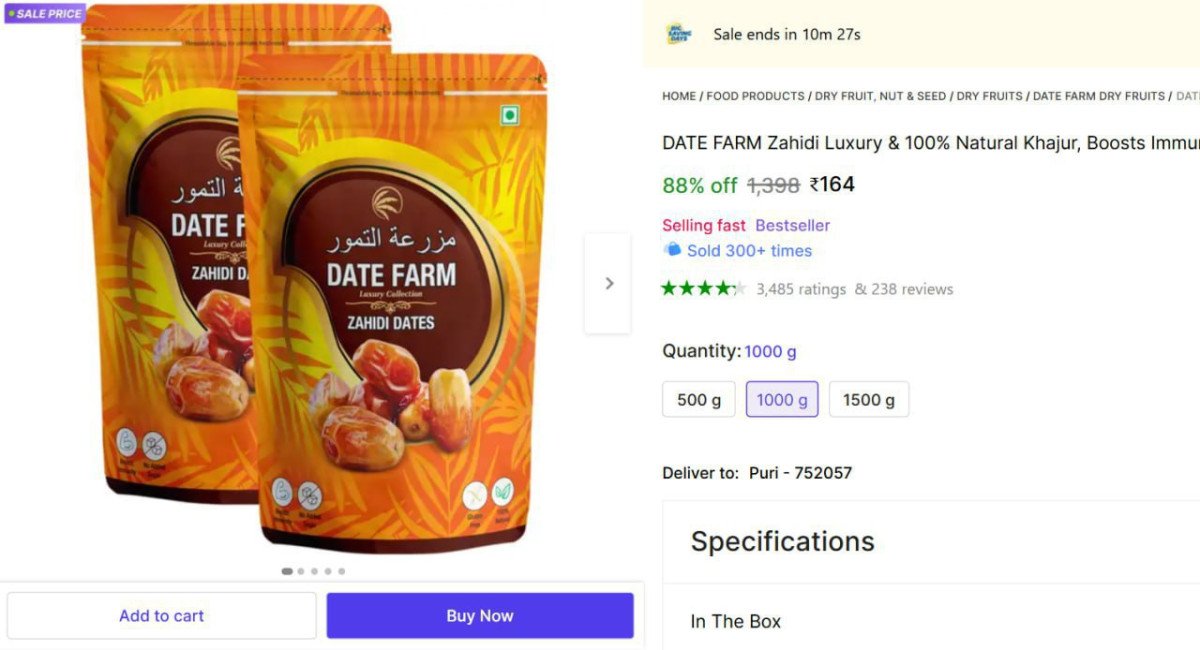Click the Big Saving Days sale icon

click(x=680, y=33)
